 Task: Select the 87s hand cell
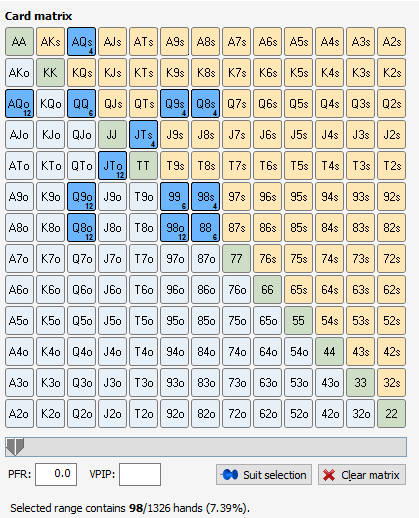pyautogui.click(x=236, y=228)
